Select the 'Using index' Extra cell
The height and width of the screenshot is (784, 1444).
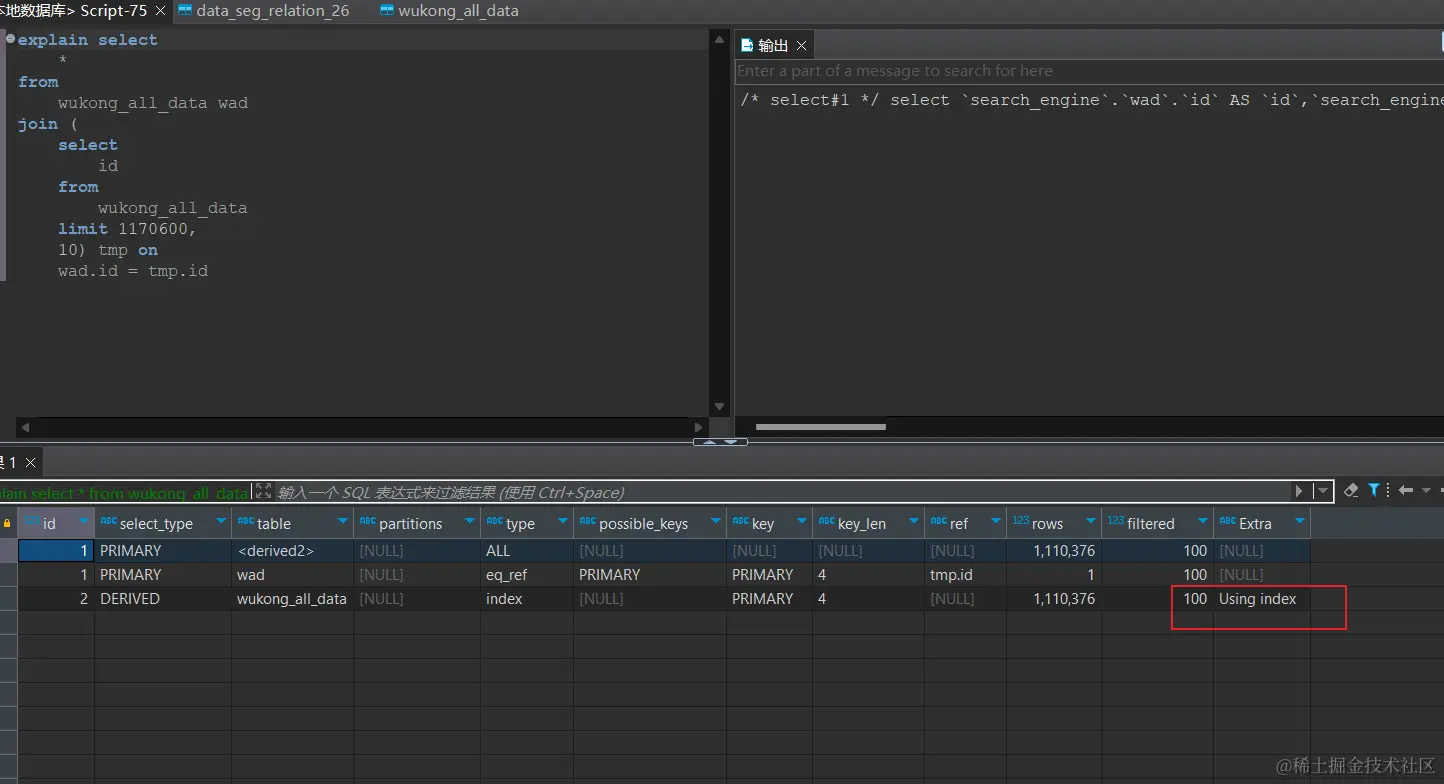(x=1262, y=599)
